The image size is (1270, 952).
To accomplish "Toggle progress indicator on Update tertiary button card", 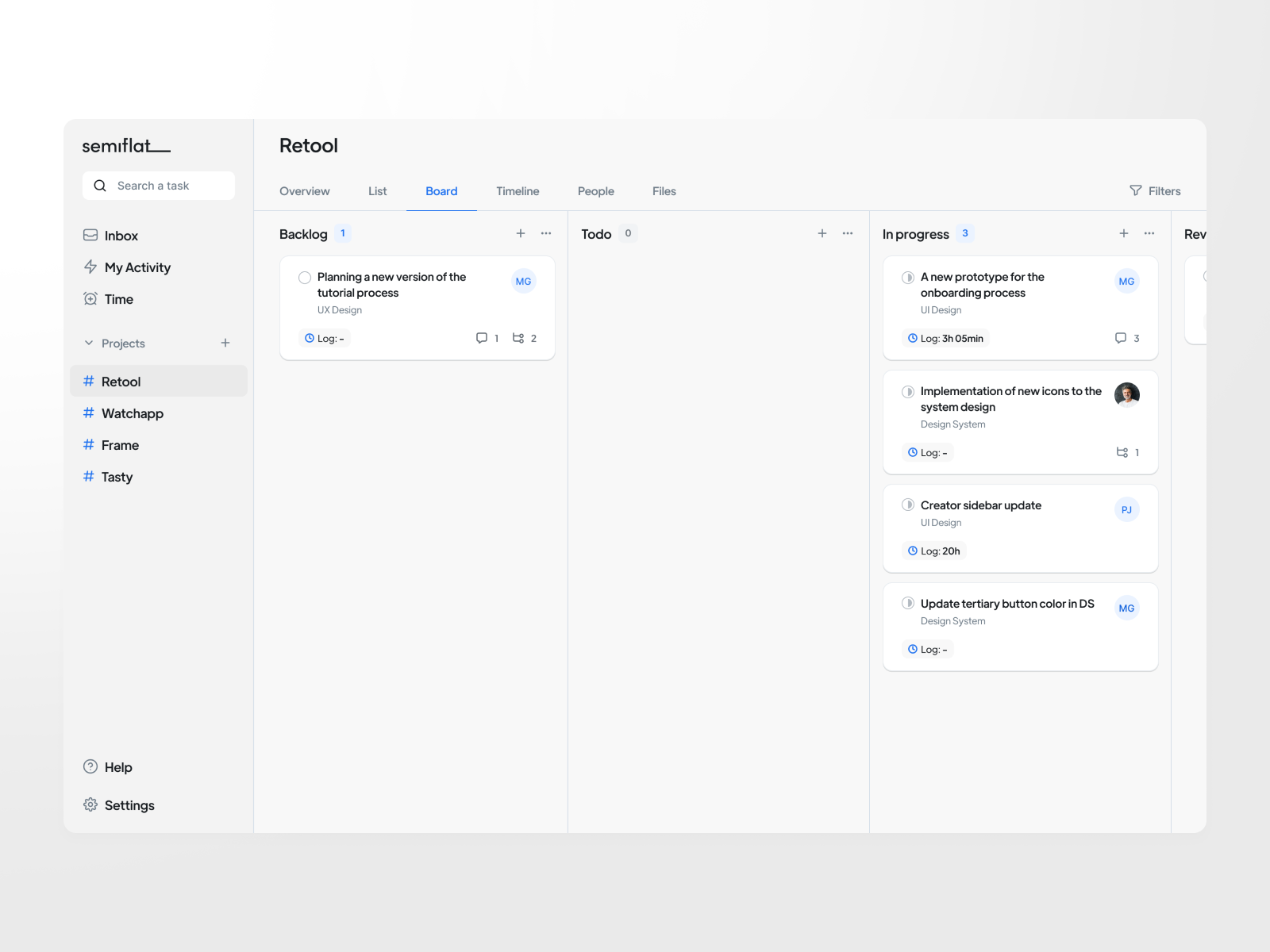I will point(908,603).
